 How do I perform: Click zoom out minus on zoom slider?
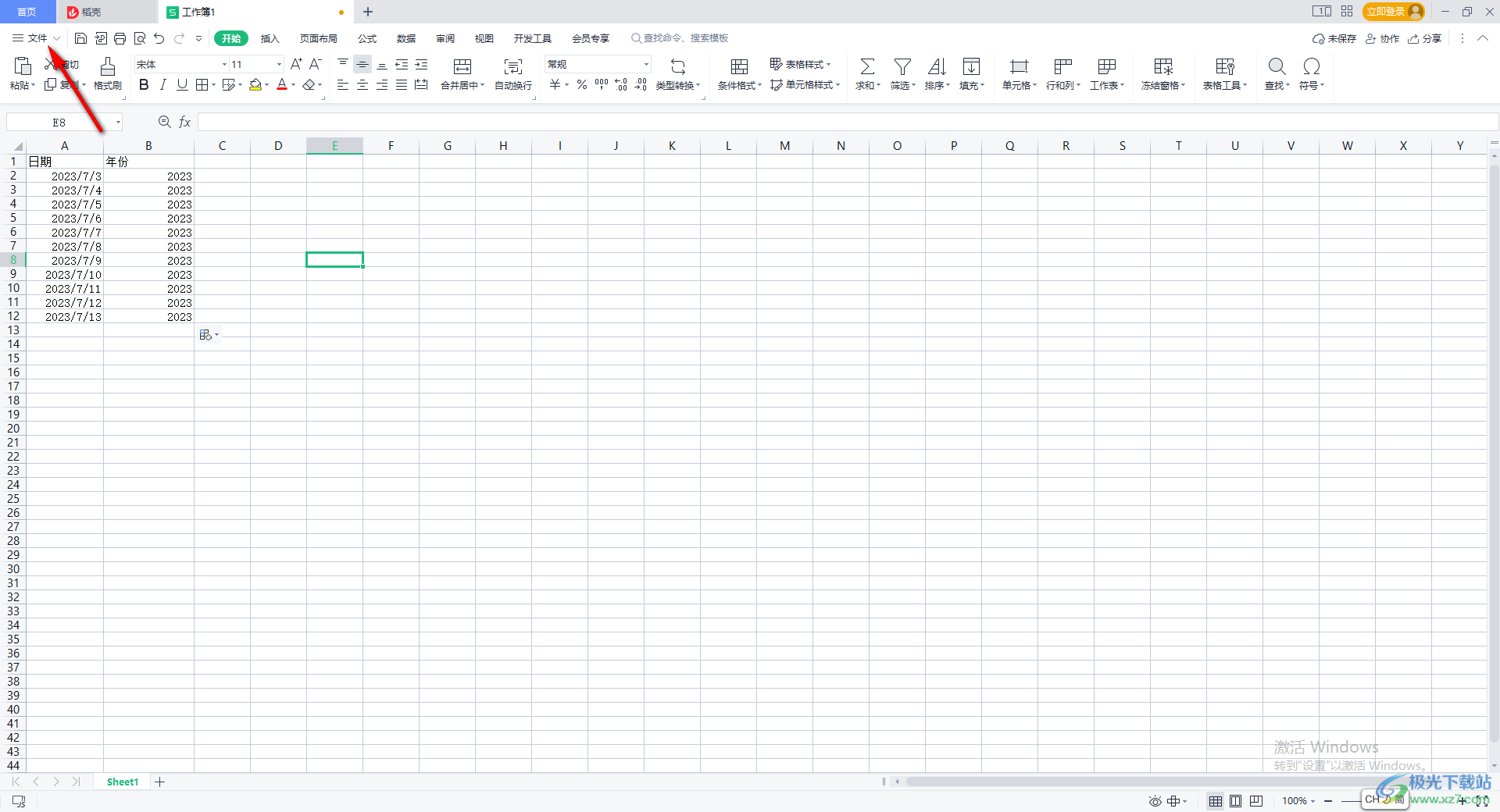click(x=1328, y=801)
